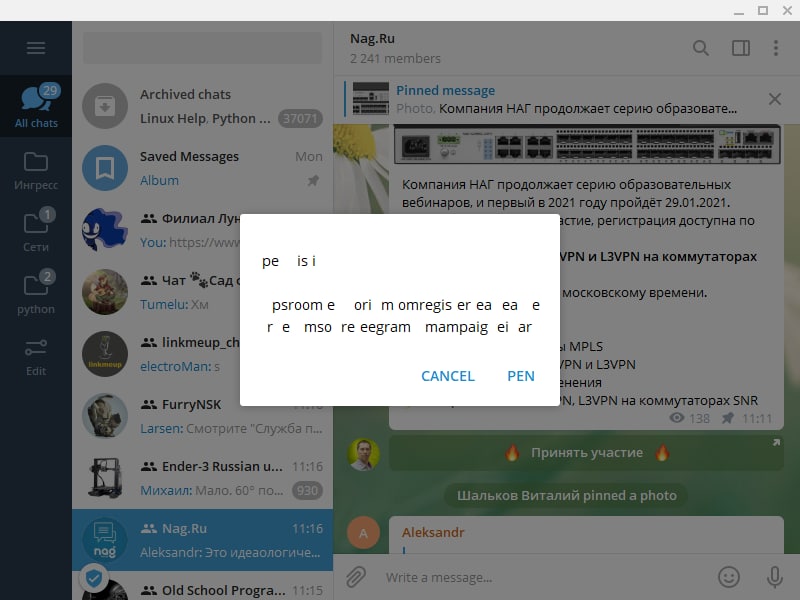Search within the Nag.Ru chat
Image resolution: width=800 pixels, height=600 pixels.
(701, 48)
